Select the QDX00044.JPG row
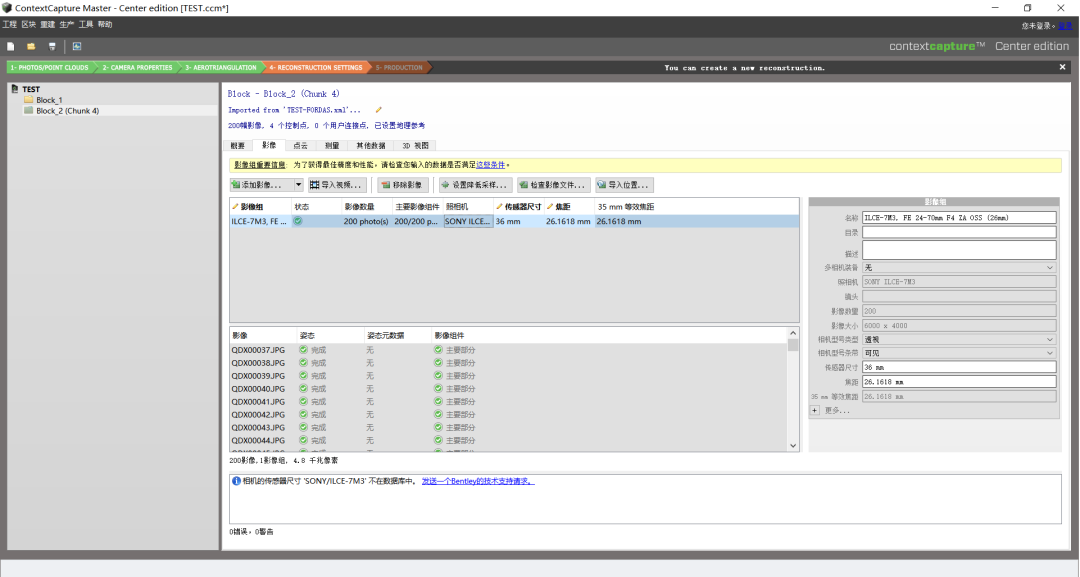The height and width of the screenshot is (577, 1080). 508,441
